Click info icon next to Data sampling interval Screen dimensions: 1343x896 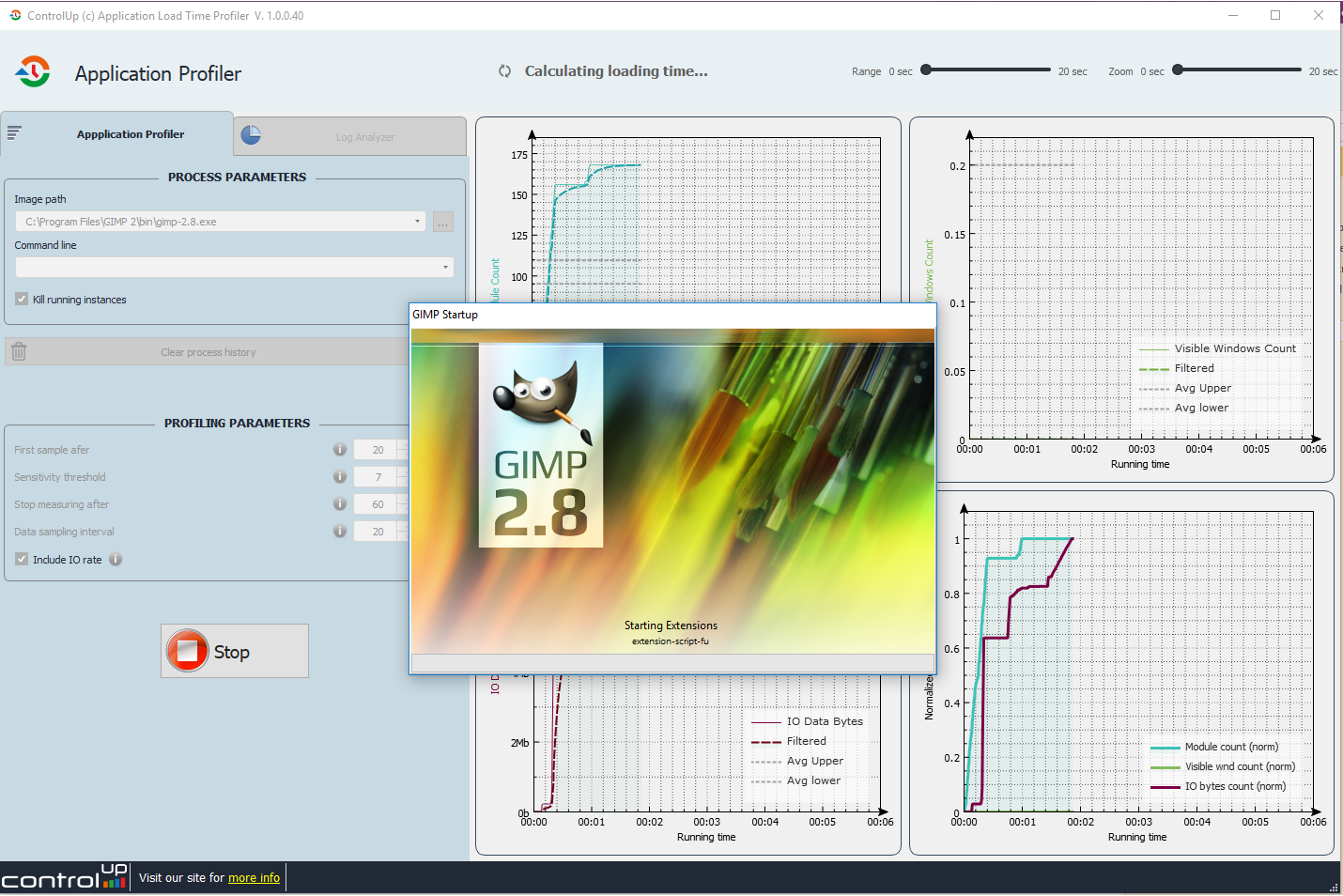coord(340,532)
